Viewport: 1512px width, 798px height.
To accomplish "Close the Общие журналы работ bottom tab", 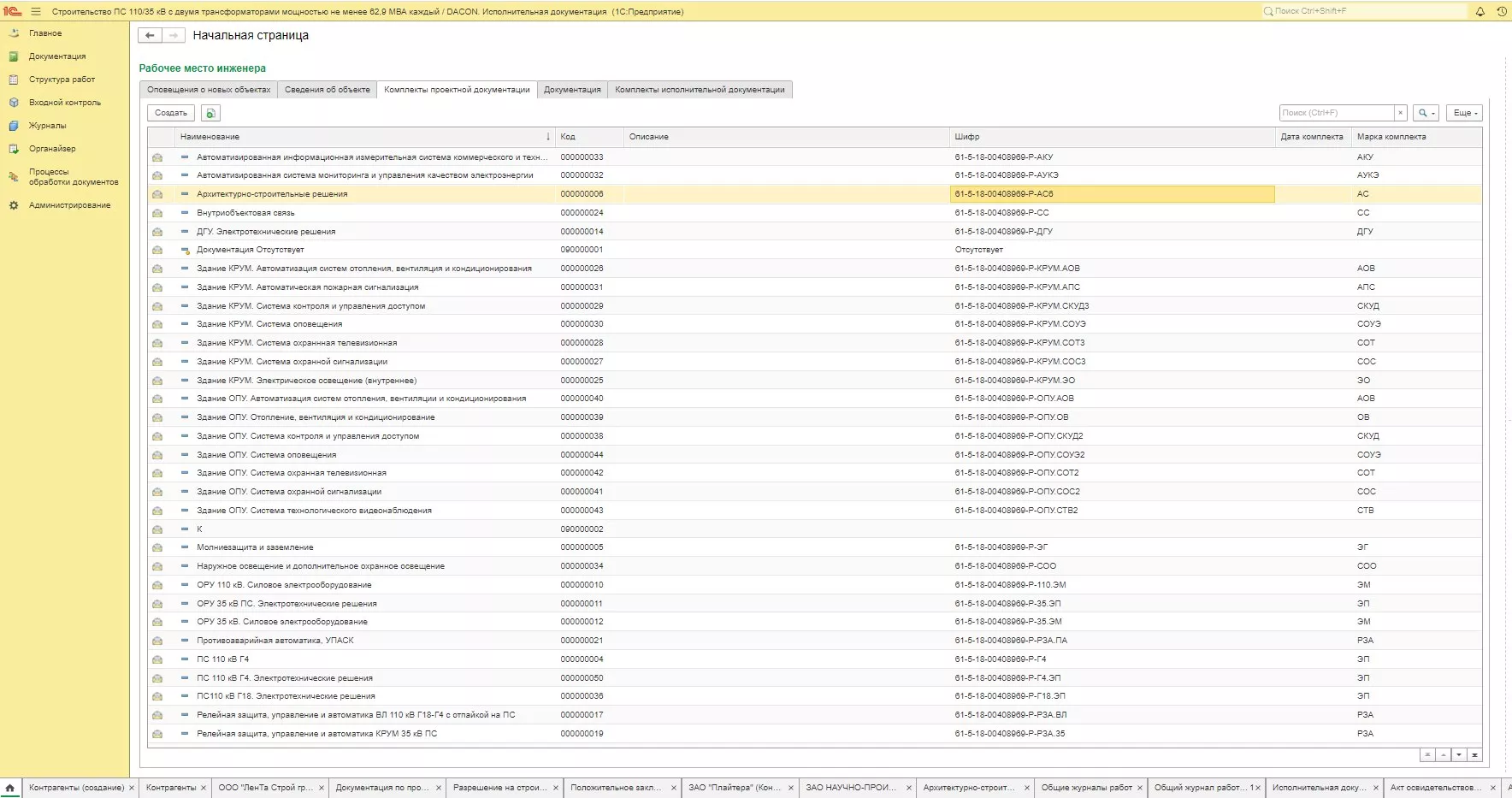I will point(1140,788).
